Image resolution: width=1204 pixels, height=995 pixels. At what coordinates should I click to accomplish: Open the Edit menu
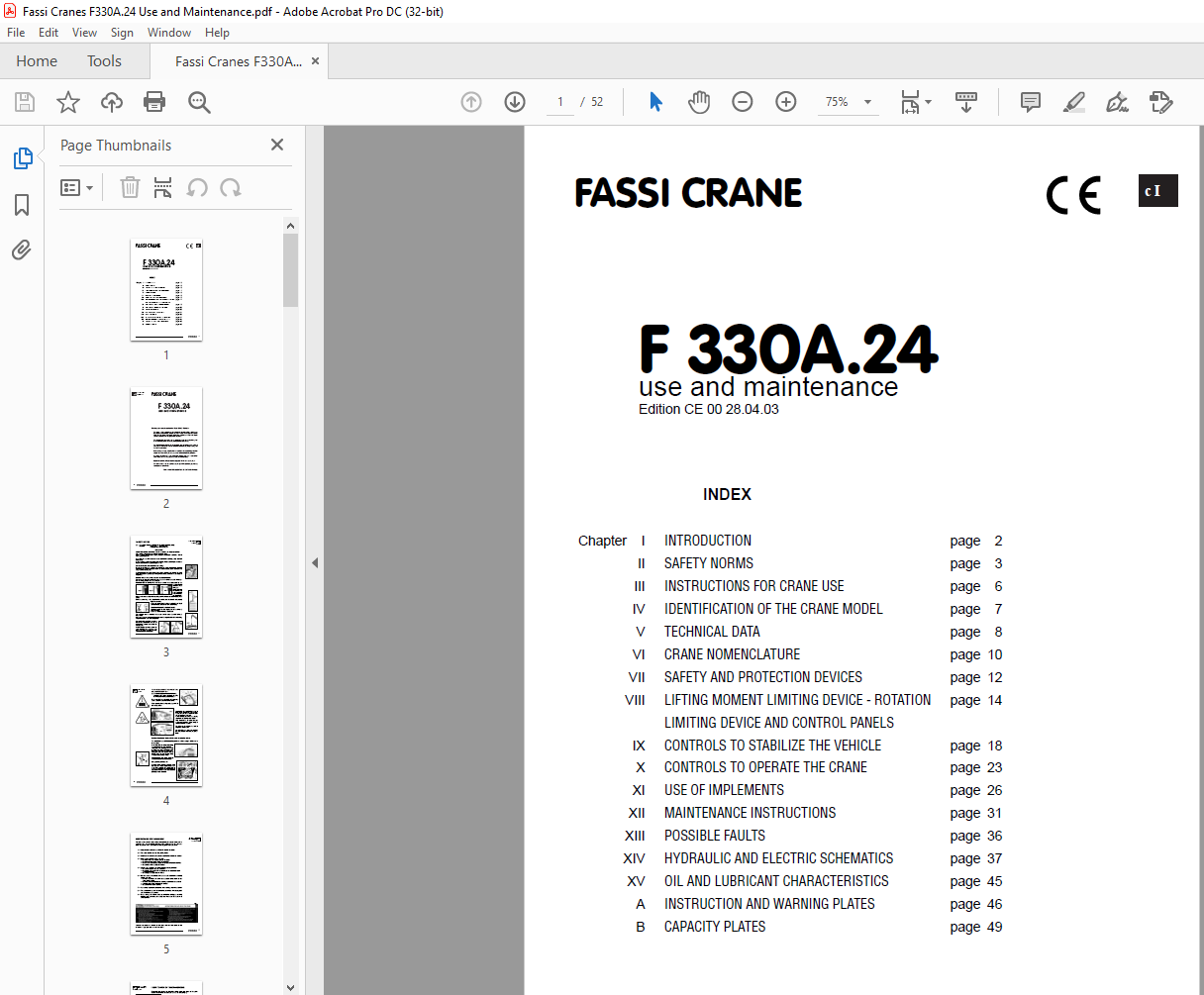click(49, 33)
